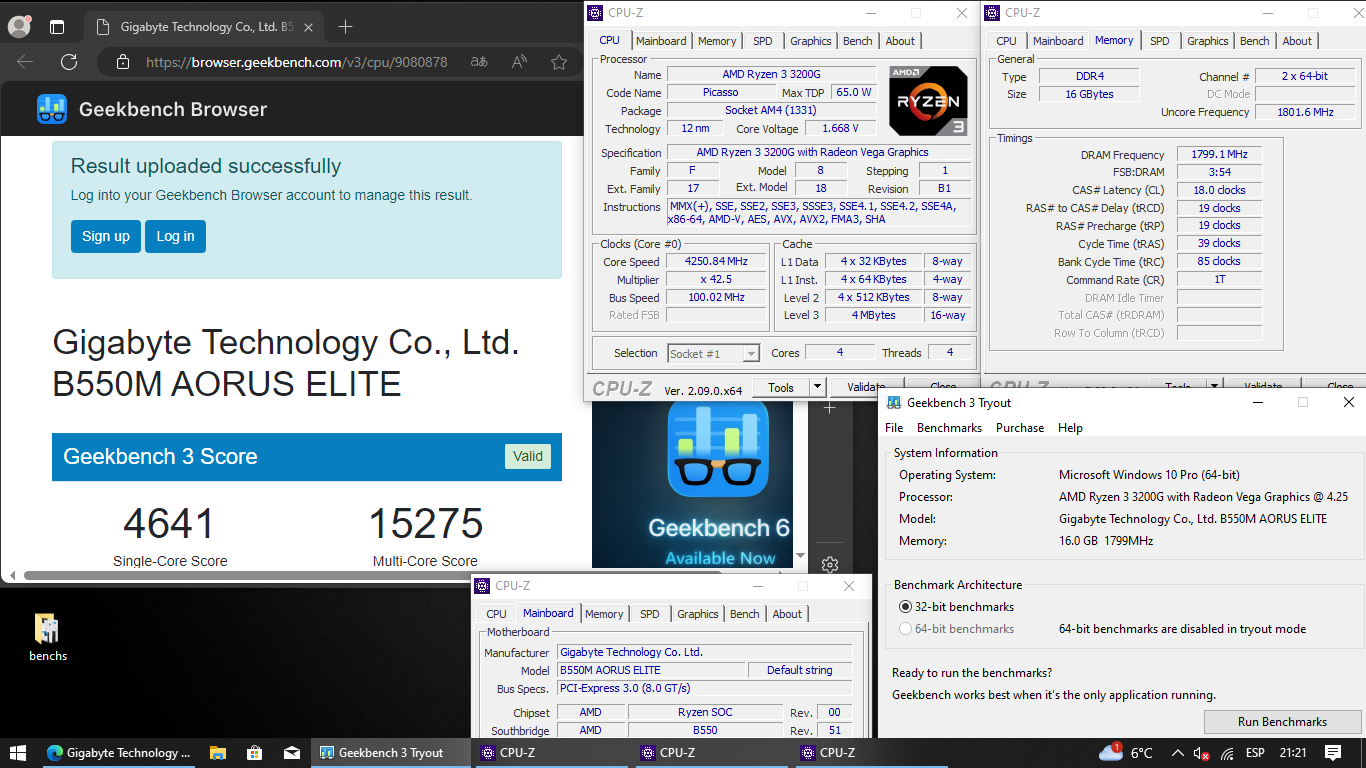Select the 64-bit benchmarks radio button

[x=905, y=629]
